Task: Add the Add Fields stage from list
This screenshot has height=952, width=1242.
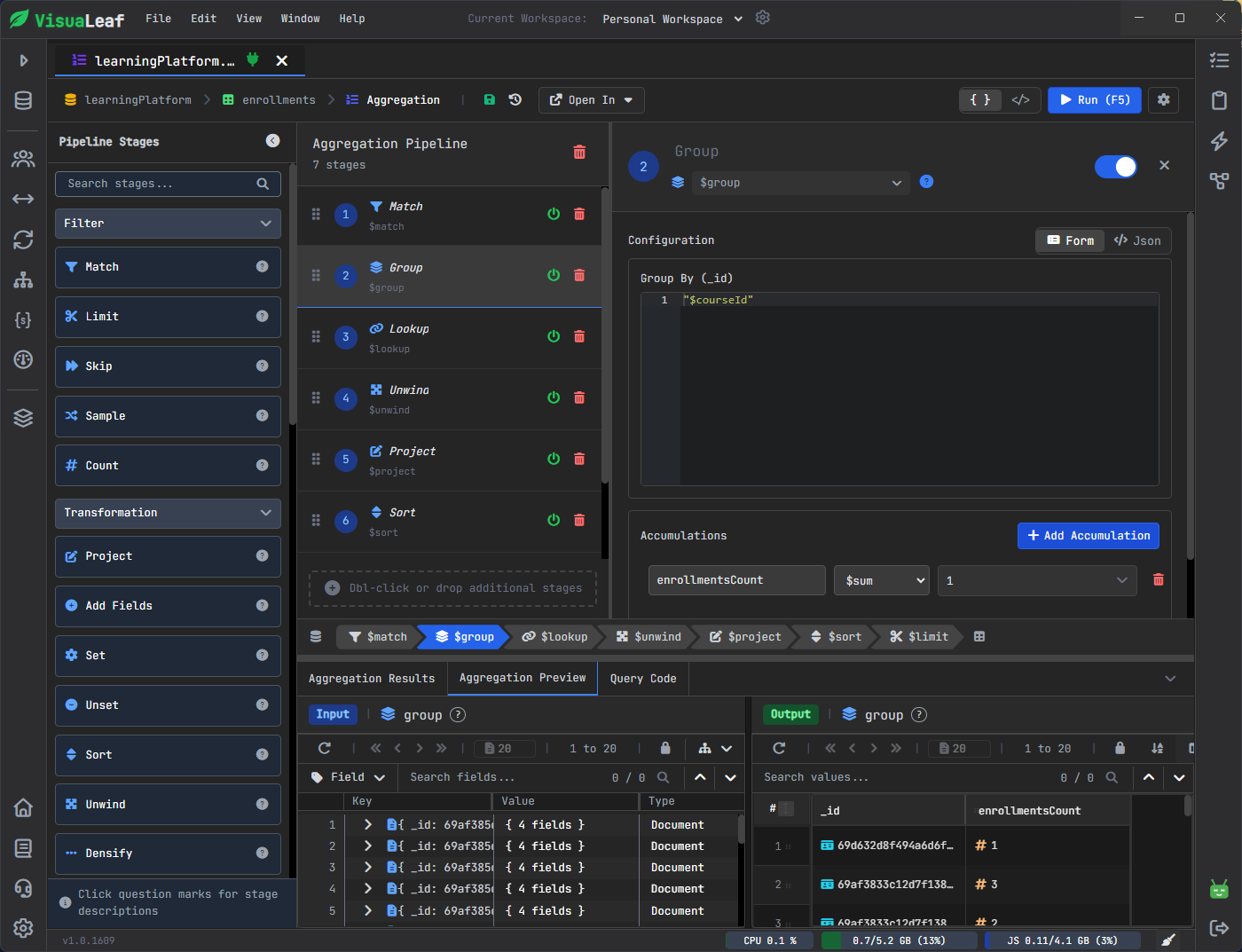Action: point(168,606)
